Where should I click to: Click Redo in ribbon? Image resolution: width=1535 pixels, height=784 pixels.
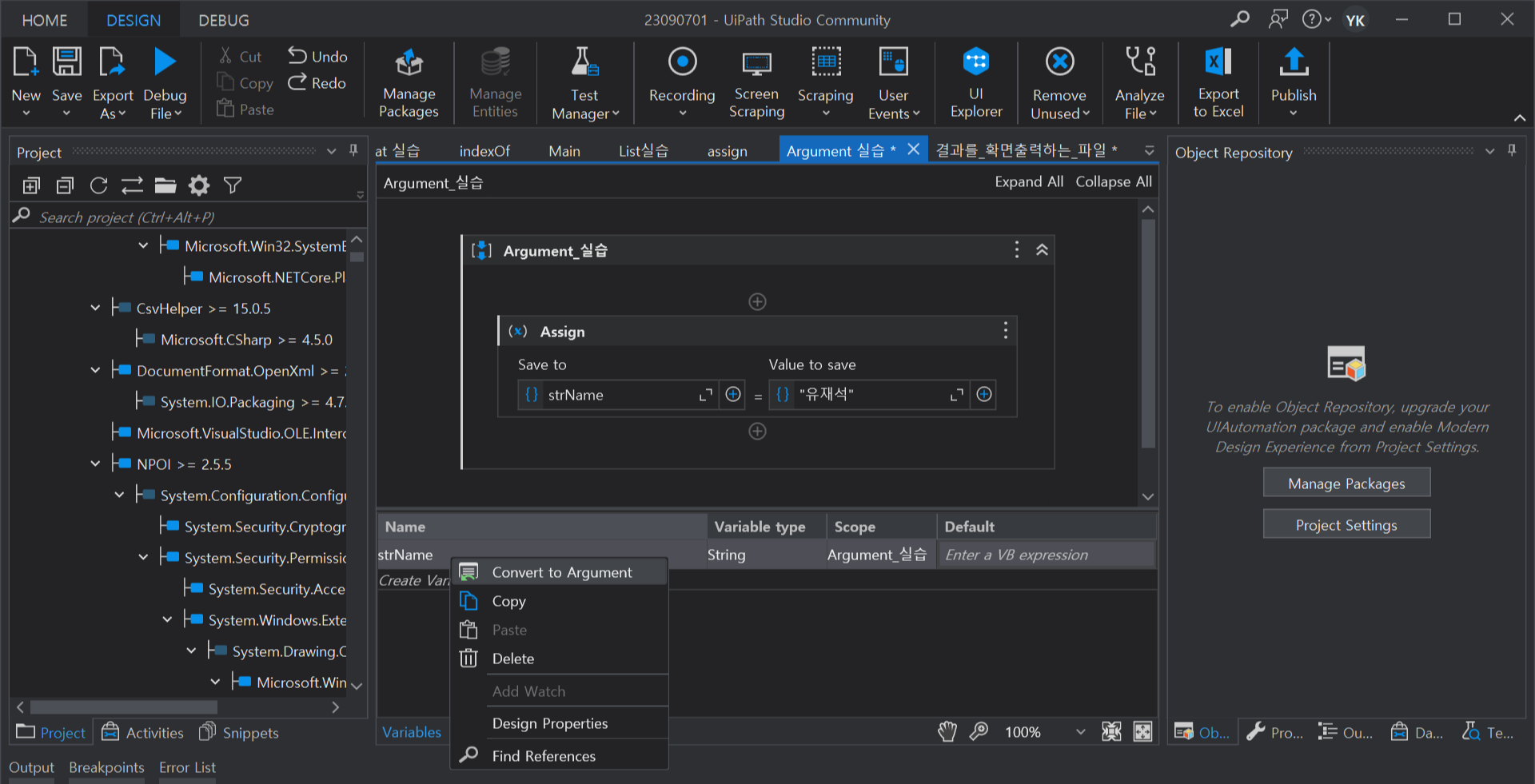coord(317,82)
